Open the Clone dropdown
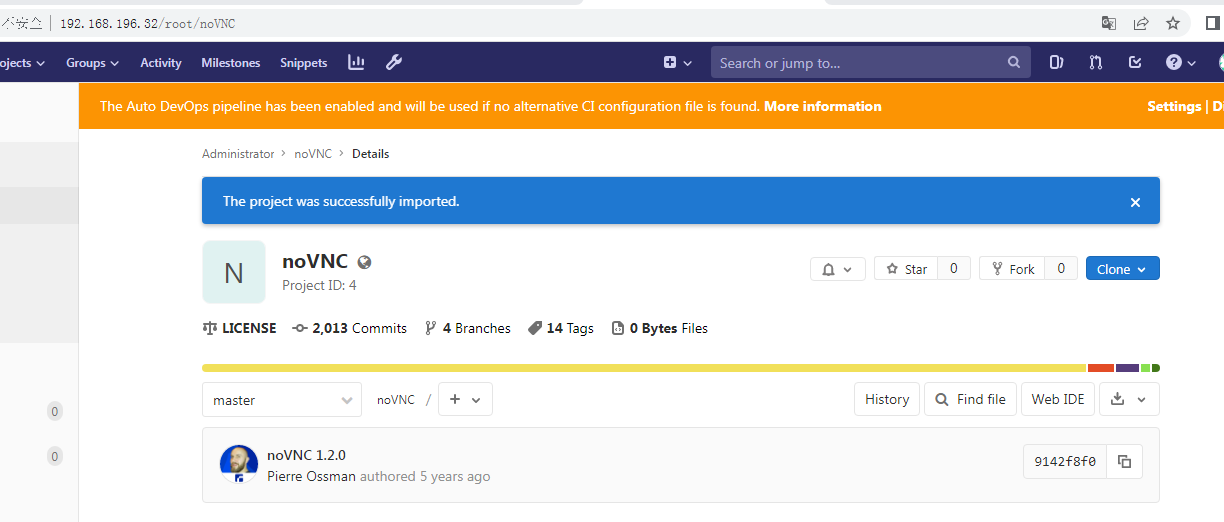 (x=1123, y=268)
